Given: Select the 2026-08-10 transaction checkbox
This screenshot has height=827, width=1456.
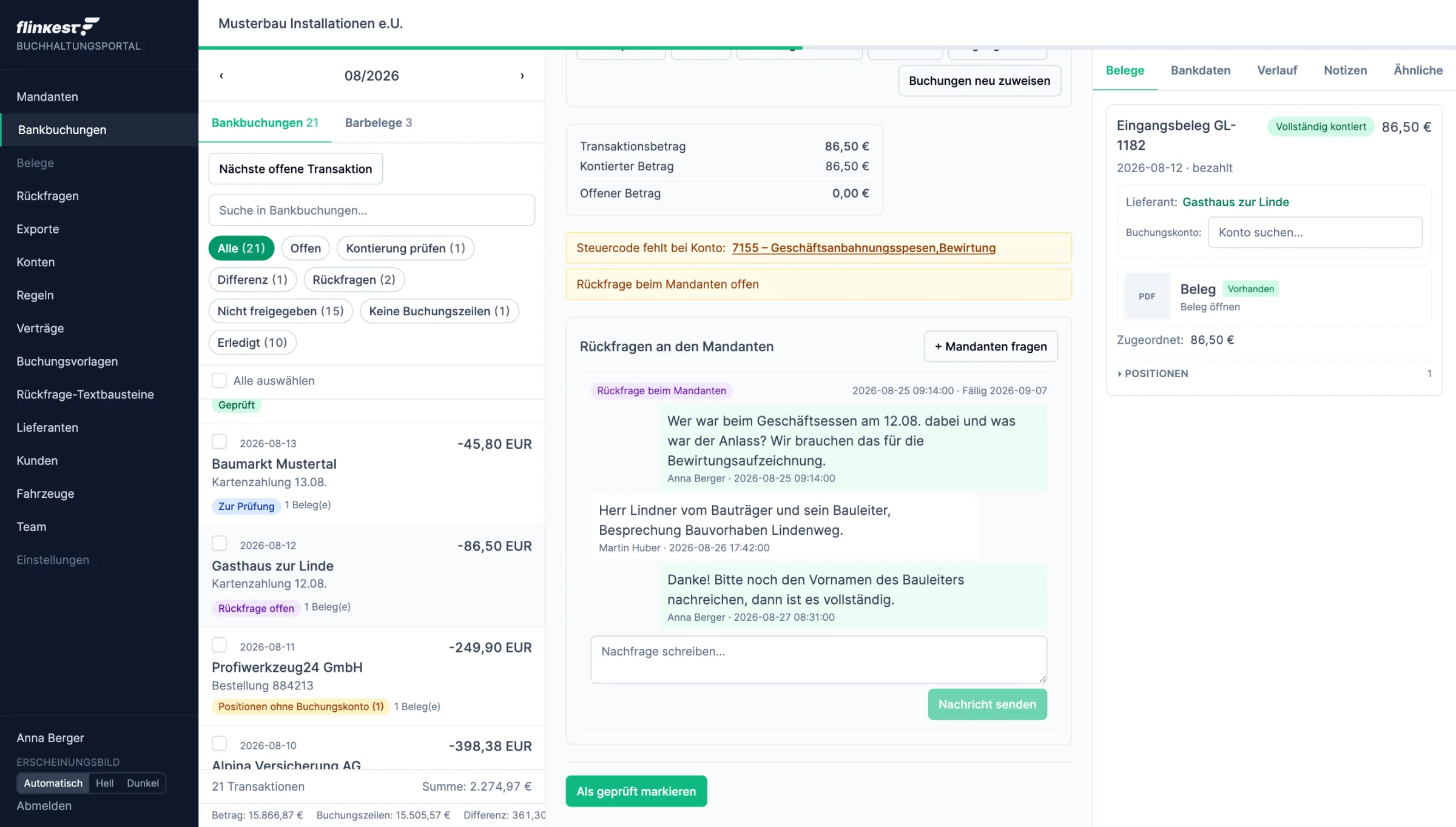Looking at the screenshot, I should (x=219, y=743).
